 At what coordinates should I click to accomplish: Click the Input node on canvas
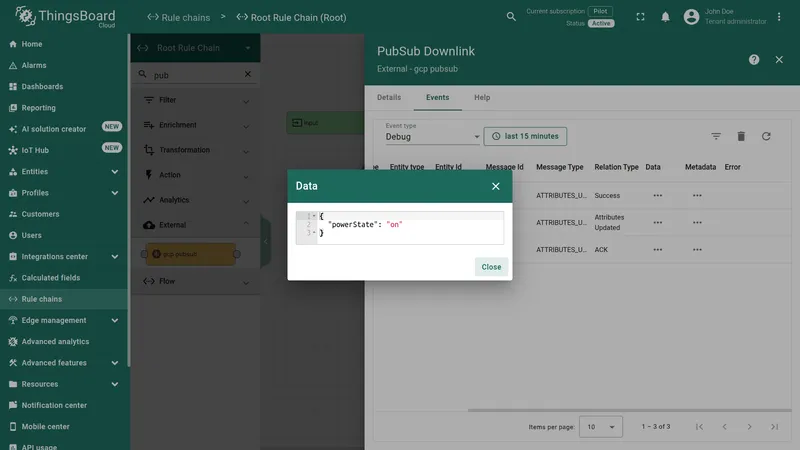[x=325, y=123]
